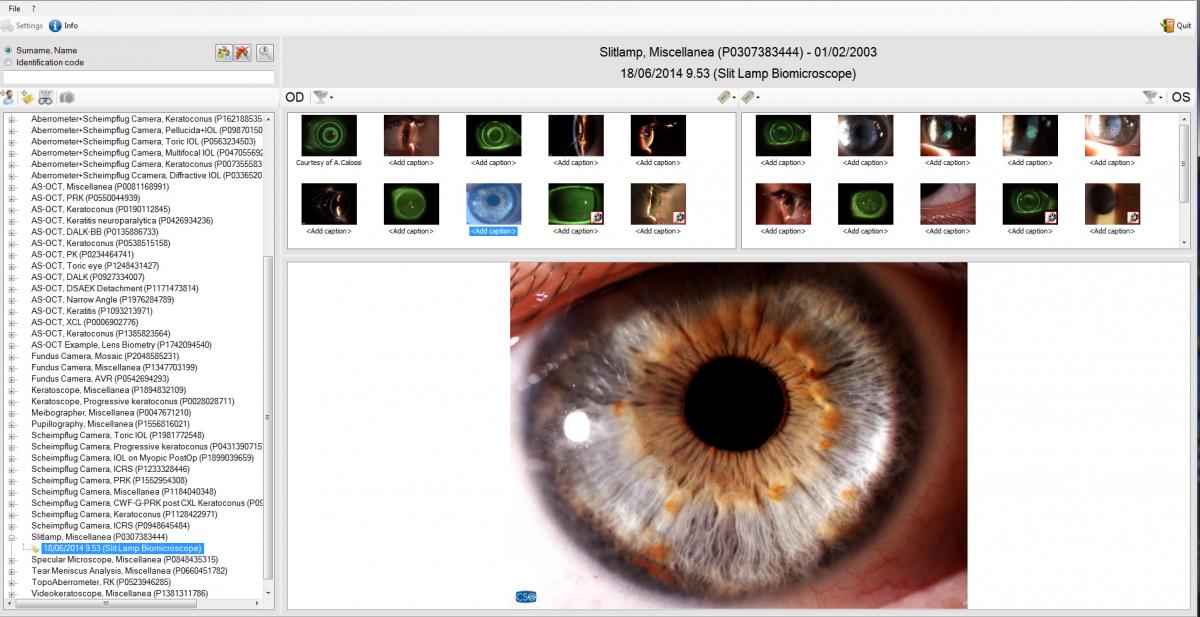Click the add new exam folder icon
The image size is (1200, 617).
tap(27, 97)
